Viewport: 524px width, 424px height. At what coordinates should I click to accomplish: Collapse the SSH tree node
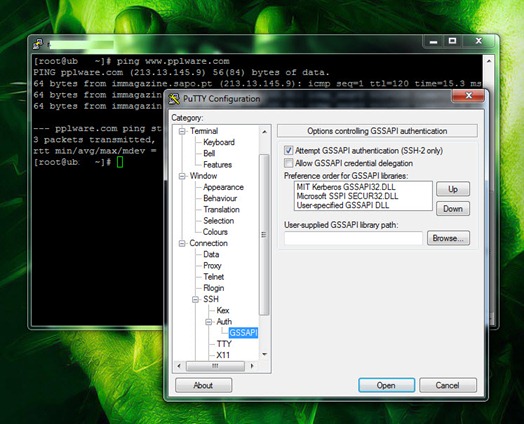tap(195, 299)
